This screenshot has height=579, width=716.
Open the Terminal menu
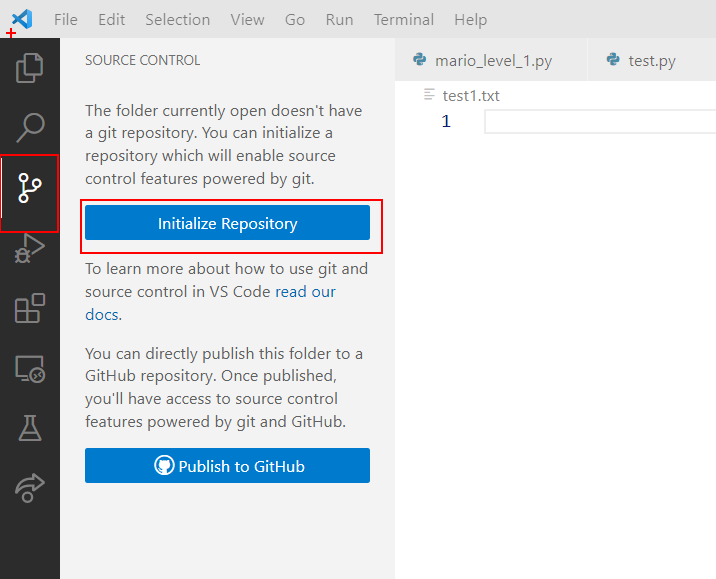(404, 20)
